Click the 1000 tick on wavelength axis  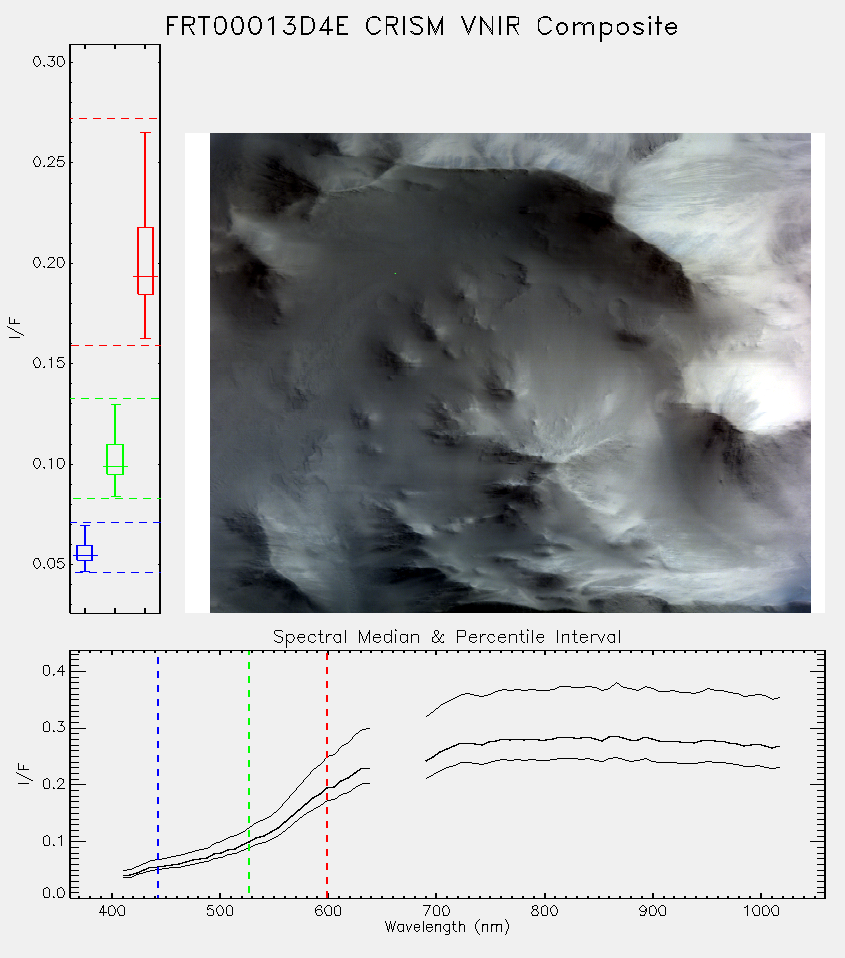pyautogui.click(x=761, y=911)
